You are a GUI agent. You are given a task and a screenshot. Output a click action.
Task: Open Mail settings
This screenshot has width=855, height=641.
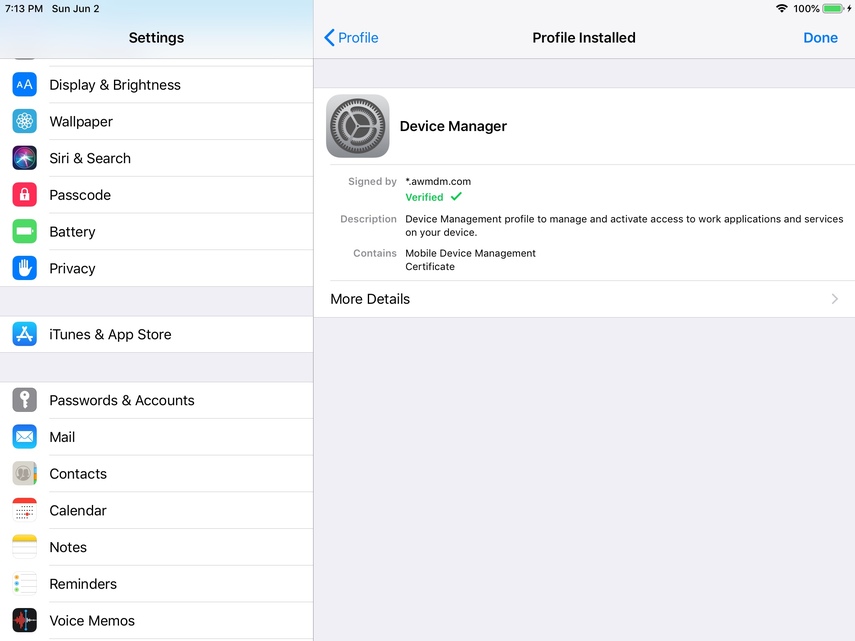click(x=62, y=437)
